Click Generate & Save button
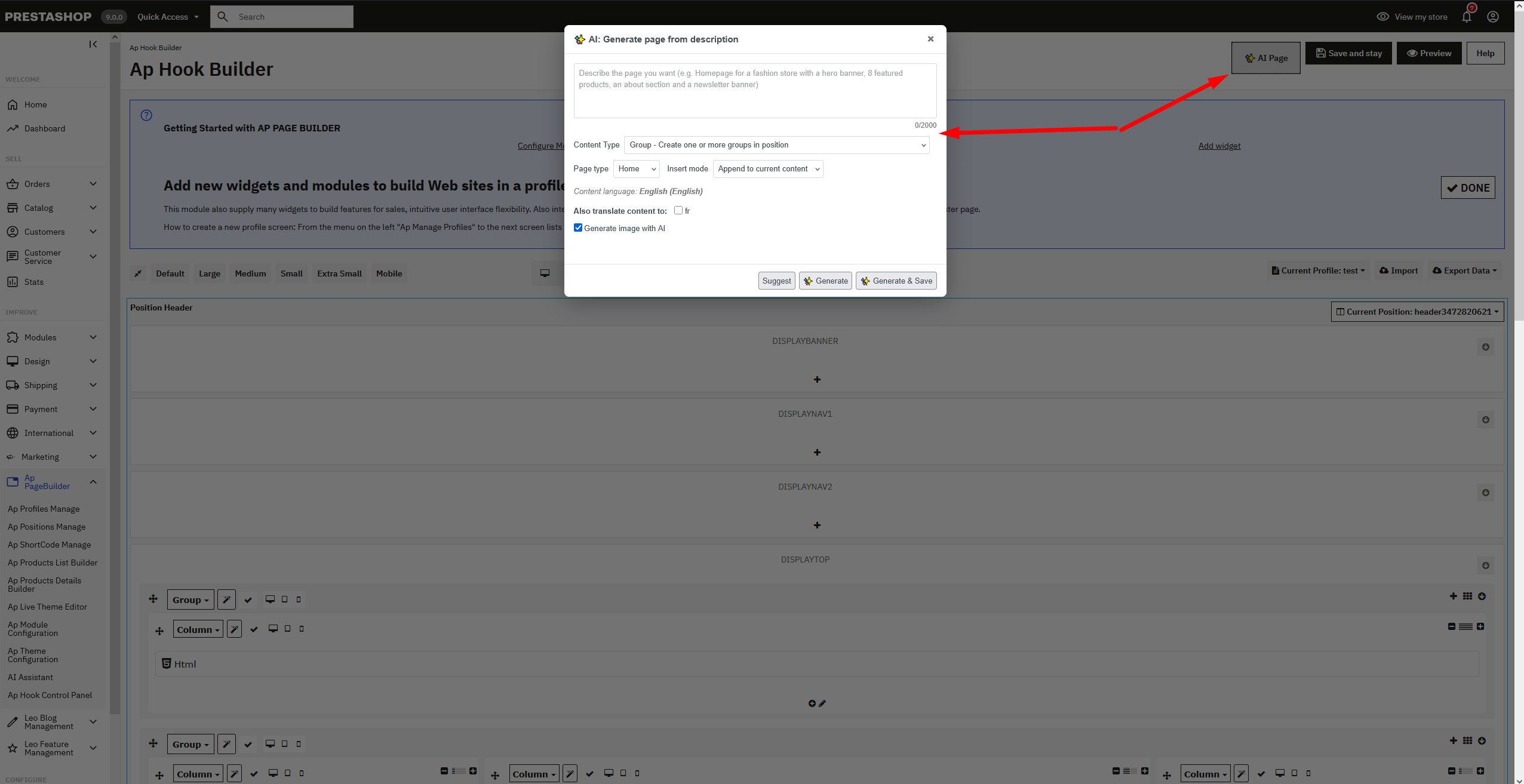The width and height of the screenshot is (1524, 784). point(896,281)
